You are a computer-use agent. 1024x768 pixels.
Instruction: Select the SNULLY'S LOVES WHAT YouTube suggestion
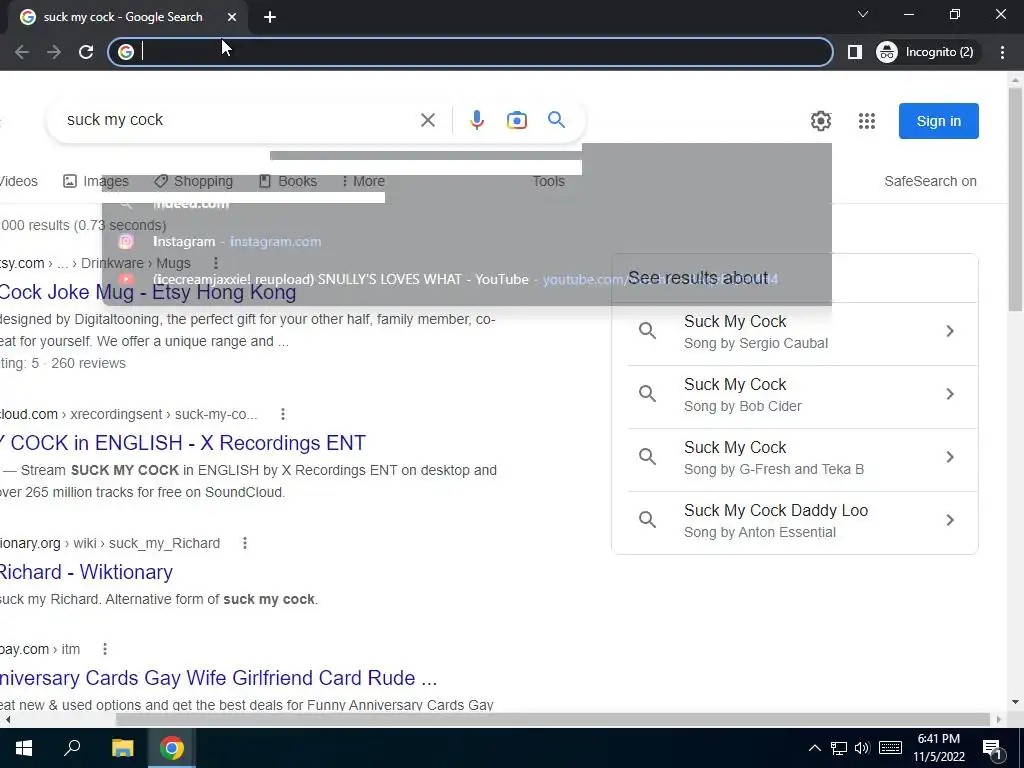466,280
